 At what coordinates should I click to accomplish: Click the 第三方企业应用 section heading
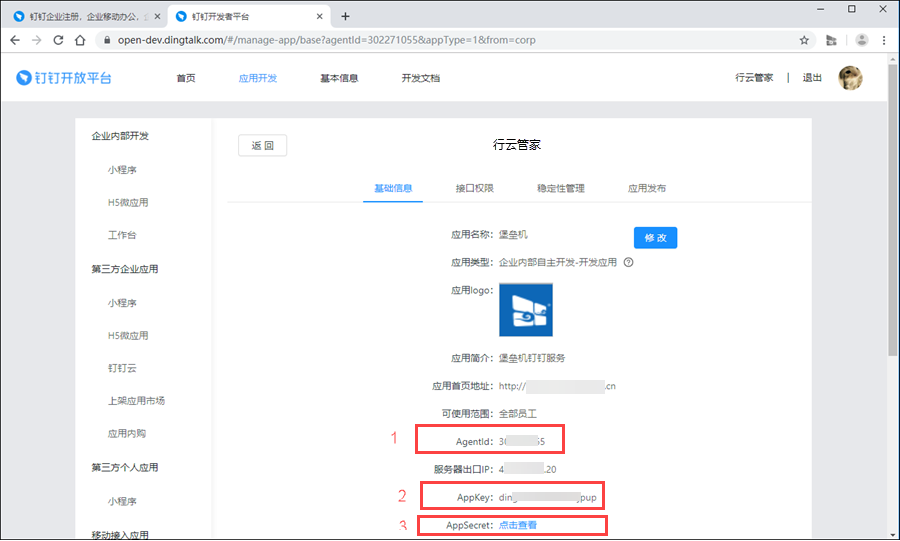(125, 269)
